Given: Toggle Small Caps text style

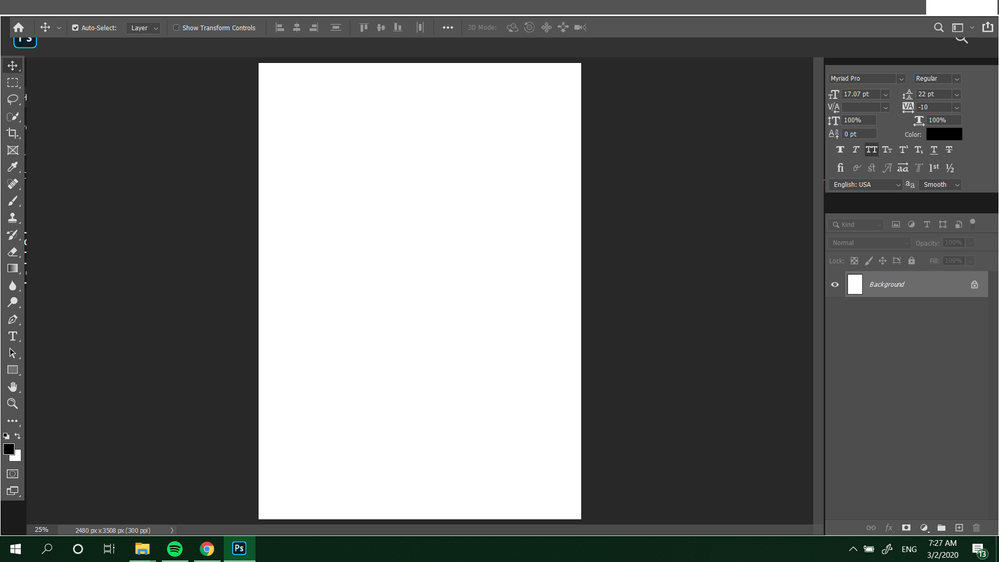Looking at the screenshot, I should tap(887, 150).
